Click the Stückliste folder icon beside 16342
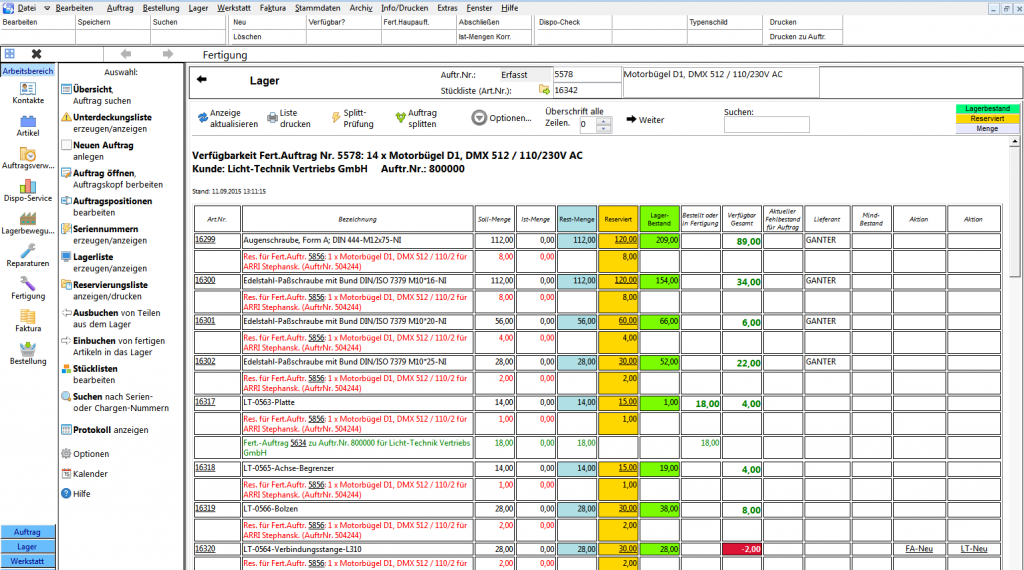The width and height of the screenshot is (1024, 570). click(544, 90)
